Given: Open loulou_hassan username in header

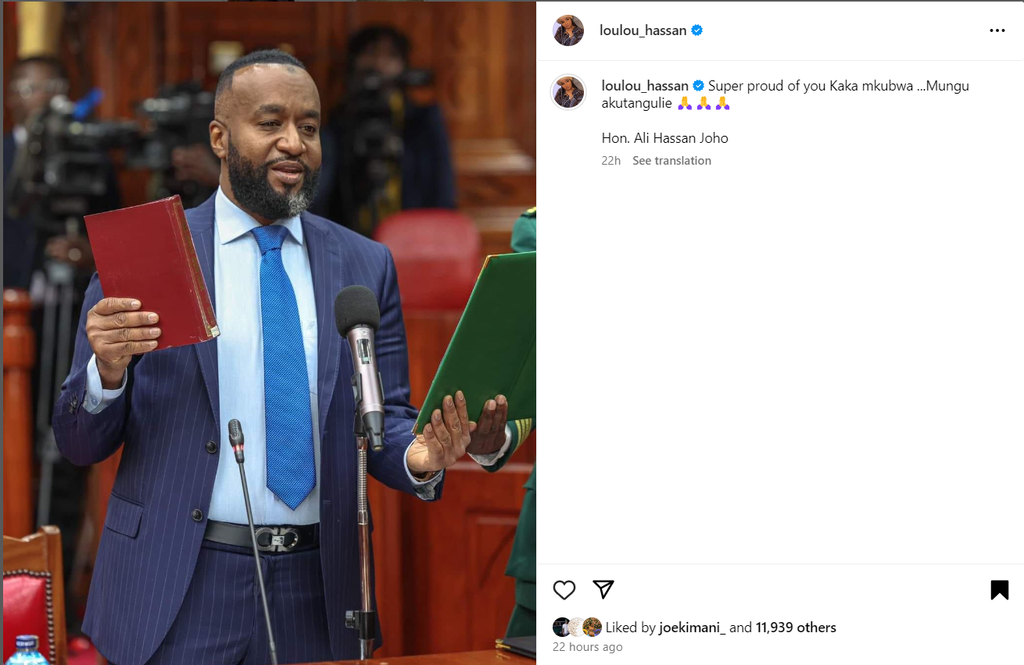Looking at the screenshot, I should point(643,31).
